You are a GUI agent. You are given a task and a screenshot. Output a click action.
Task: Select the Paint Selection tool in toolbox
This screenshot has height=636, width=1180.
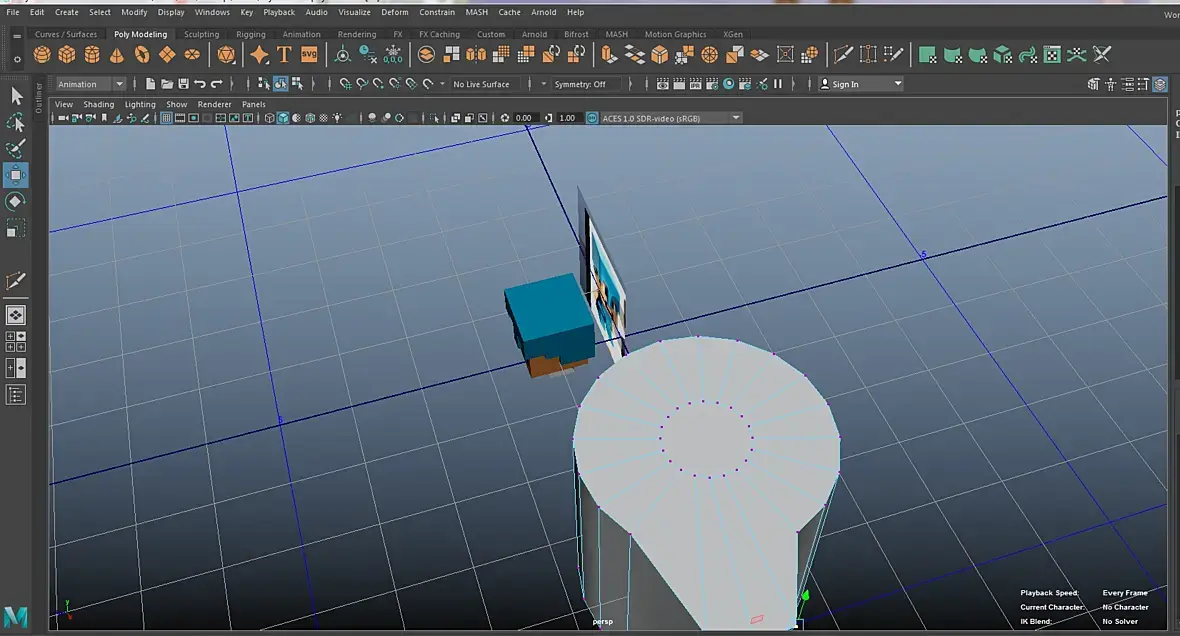[16, 148]
